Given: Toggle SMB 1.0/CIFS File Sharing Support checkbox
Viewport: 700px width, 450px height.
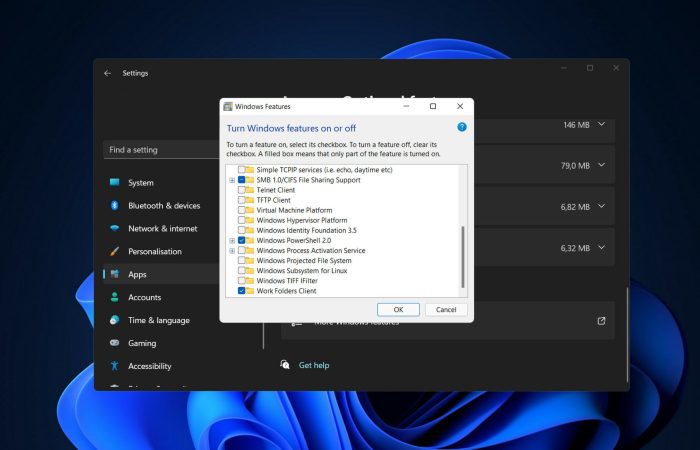Looking at the screenshot, I should (x=241, y=180).
